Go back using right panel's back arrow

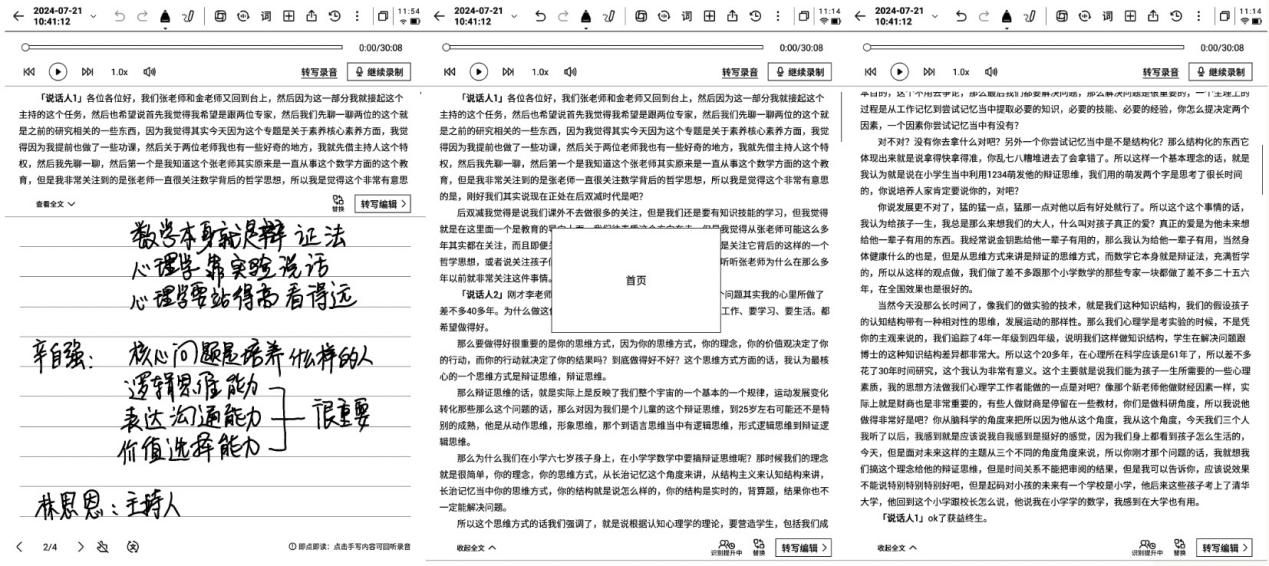(x=859, y=16)
